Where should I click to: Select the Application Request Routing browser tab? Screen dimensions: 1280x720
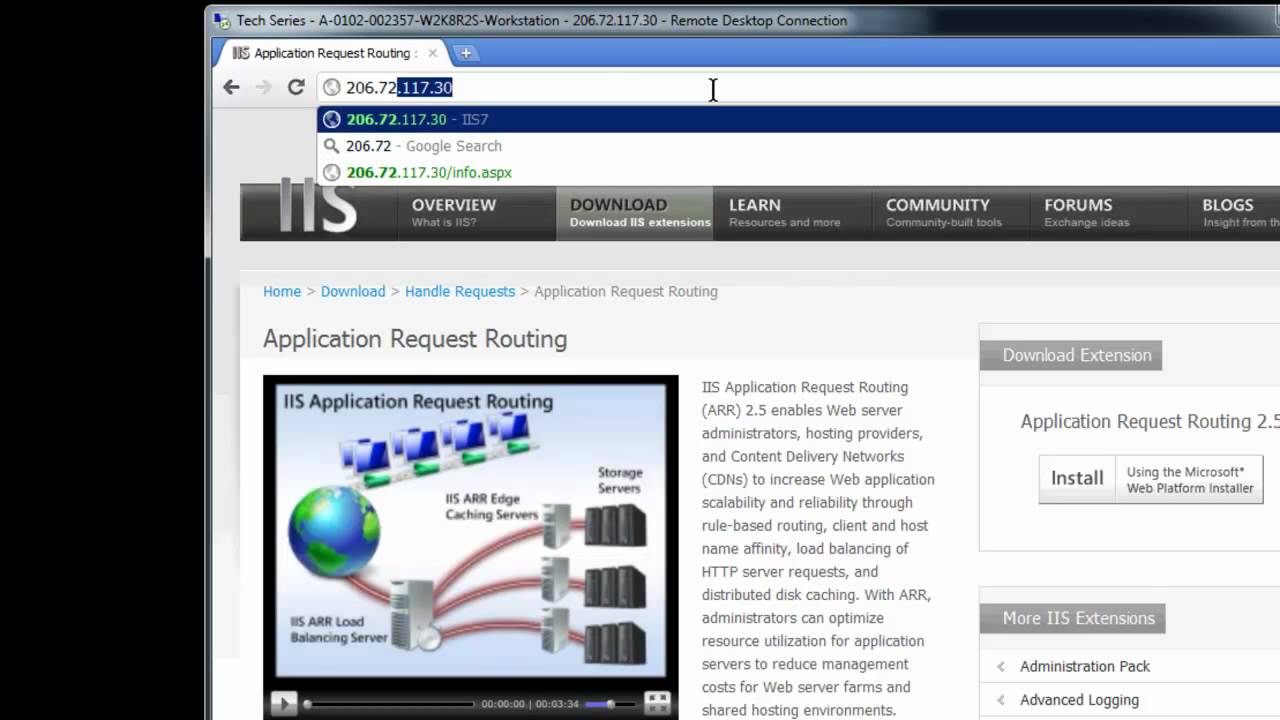coord(334,53)
